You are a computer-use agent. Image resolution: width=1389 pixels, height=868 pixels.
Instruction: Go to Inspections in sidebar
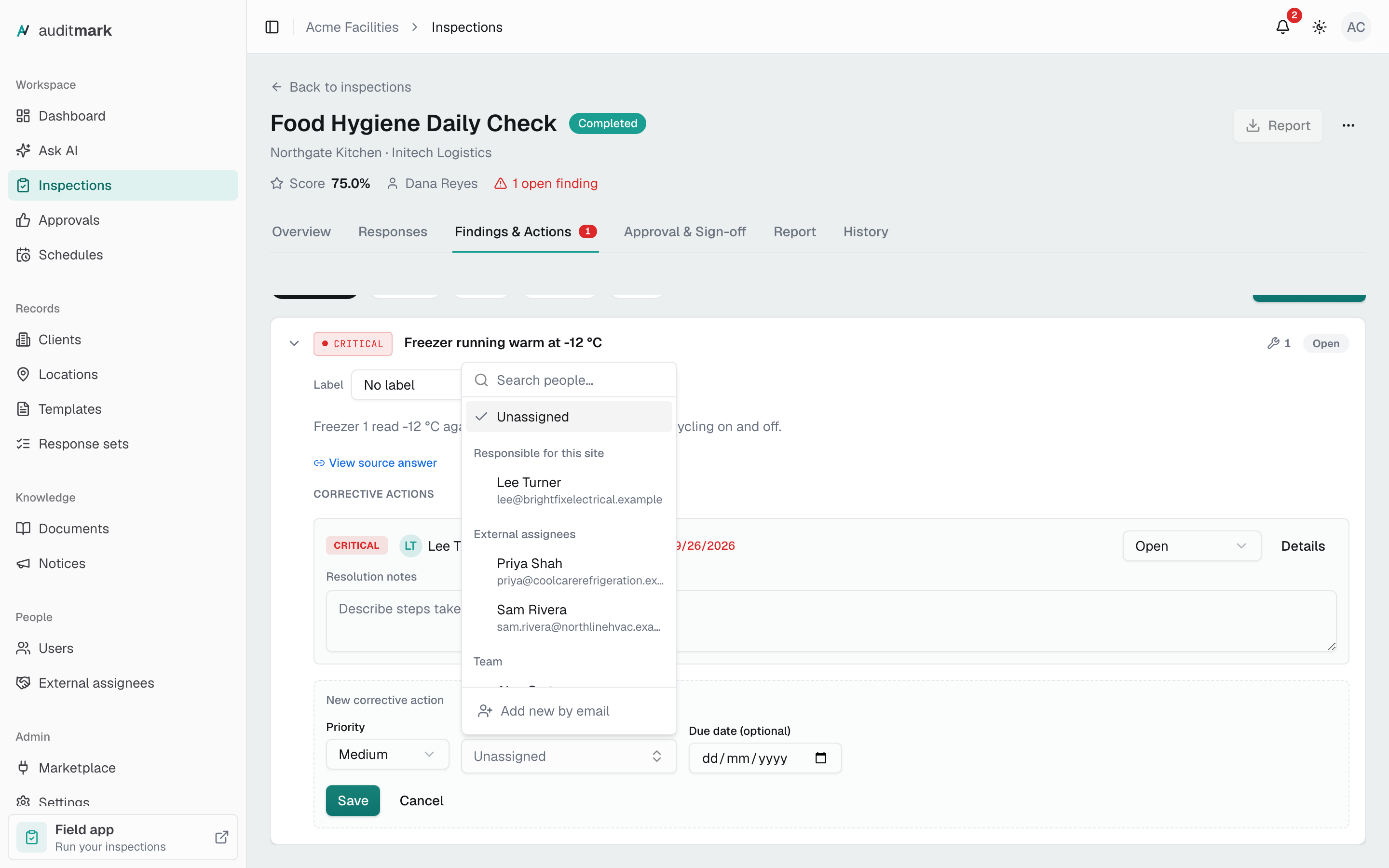(123, 186)
